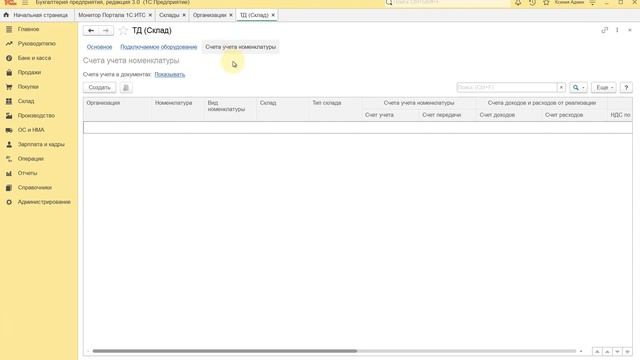The image size is (640, 360).
Task: Sort by Склад column header
Action: point(283,109)
